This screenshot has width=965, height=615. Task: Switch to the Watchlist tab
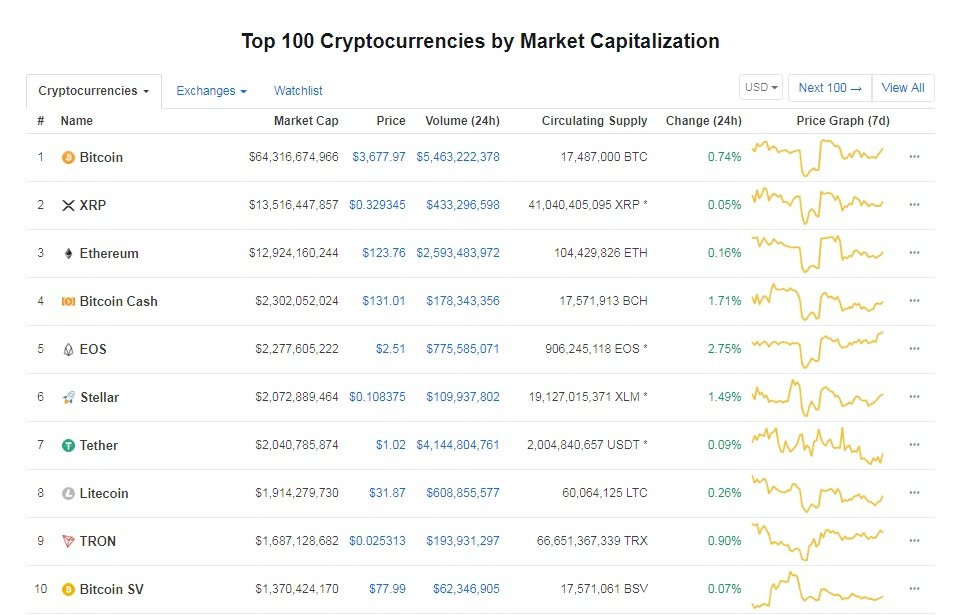tap(298, 91)
